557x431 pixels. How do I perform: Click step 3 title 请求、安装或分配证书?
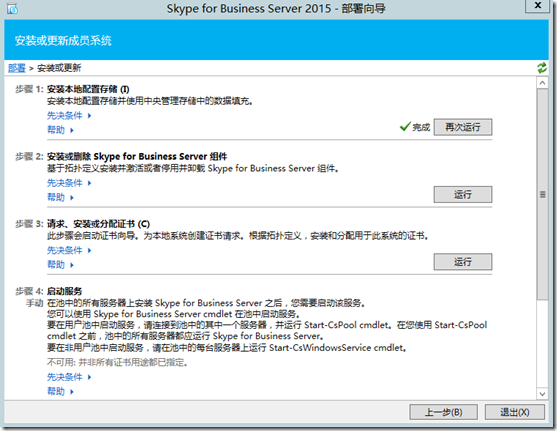(98, 224)
